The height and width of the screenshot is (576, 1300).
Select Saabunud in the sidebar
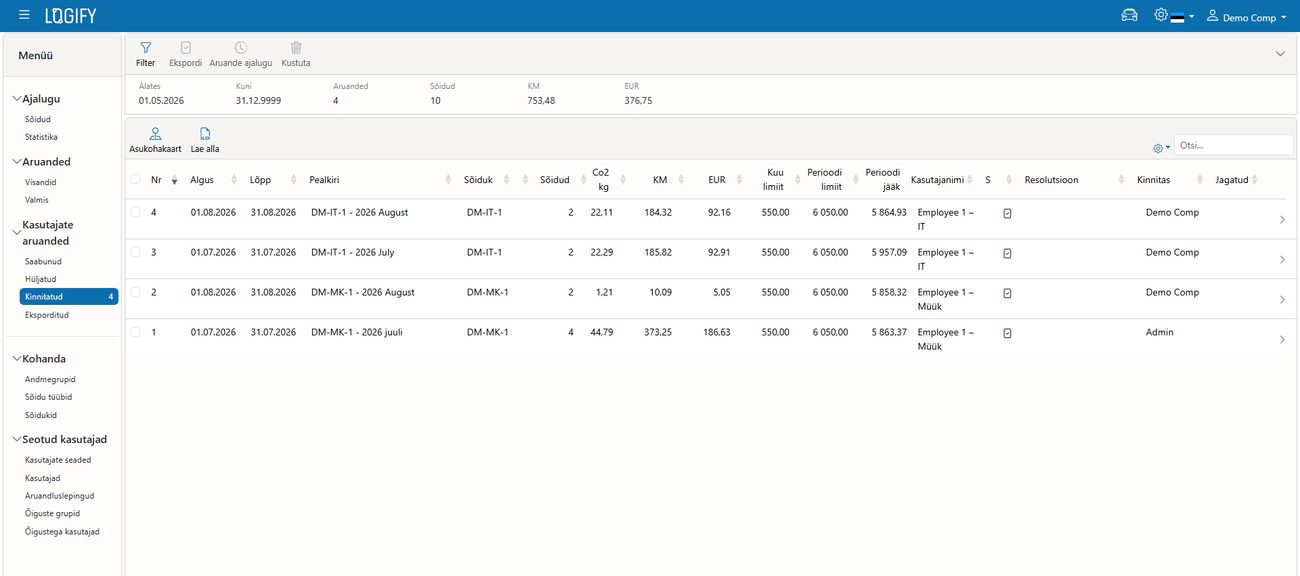click(43, 261)
